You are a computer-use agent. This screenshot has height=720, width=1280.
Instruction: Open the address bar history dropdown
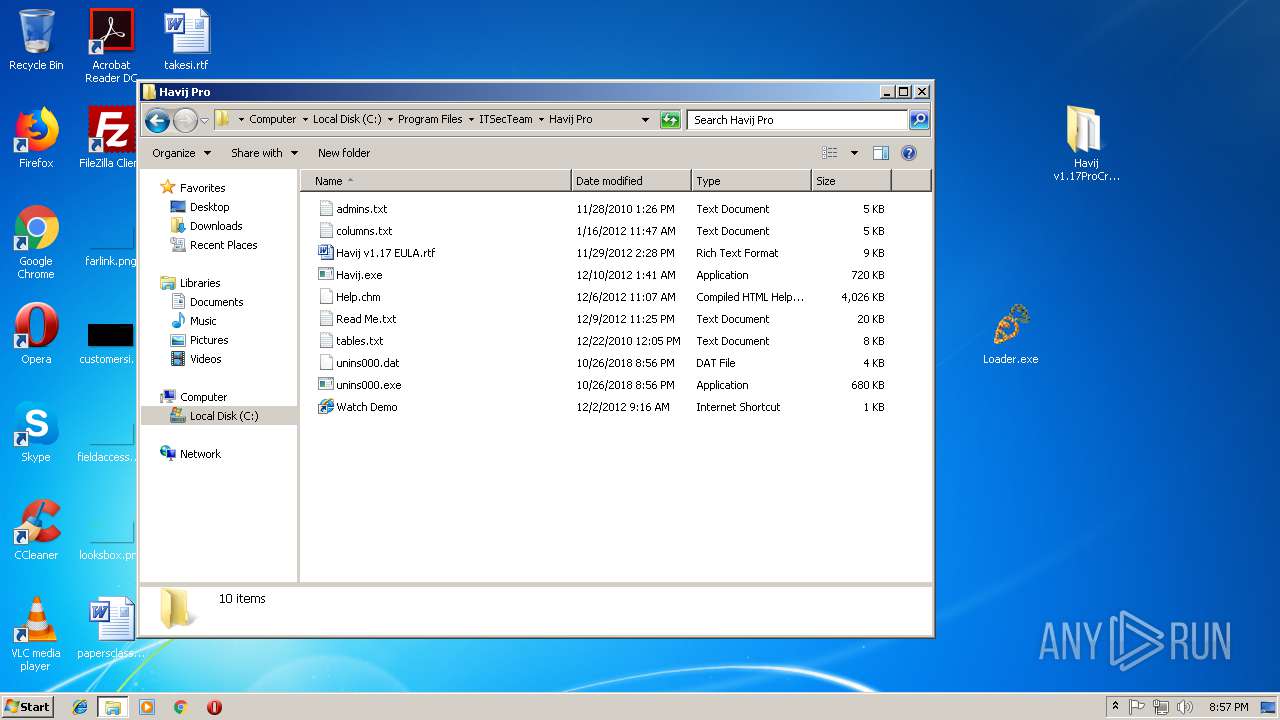click(x=646, y=120)
